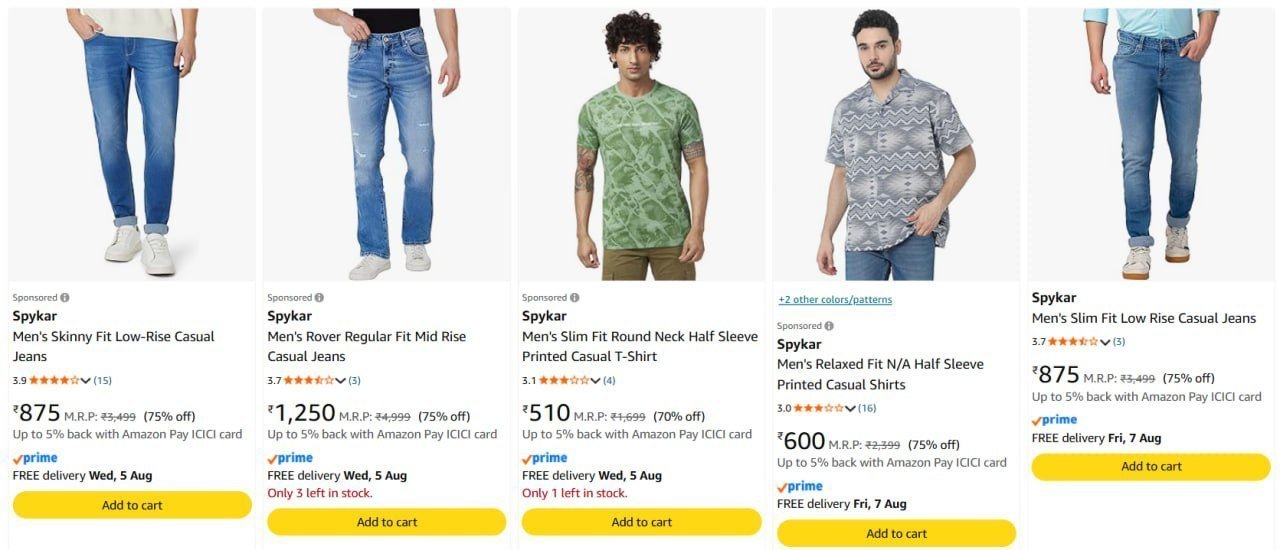Open the green printed T-shirt product image
The image size is (1280, 550).
[x=642, y=145]
